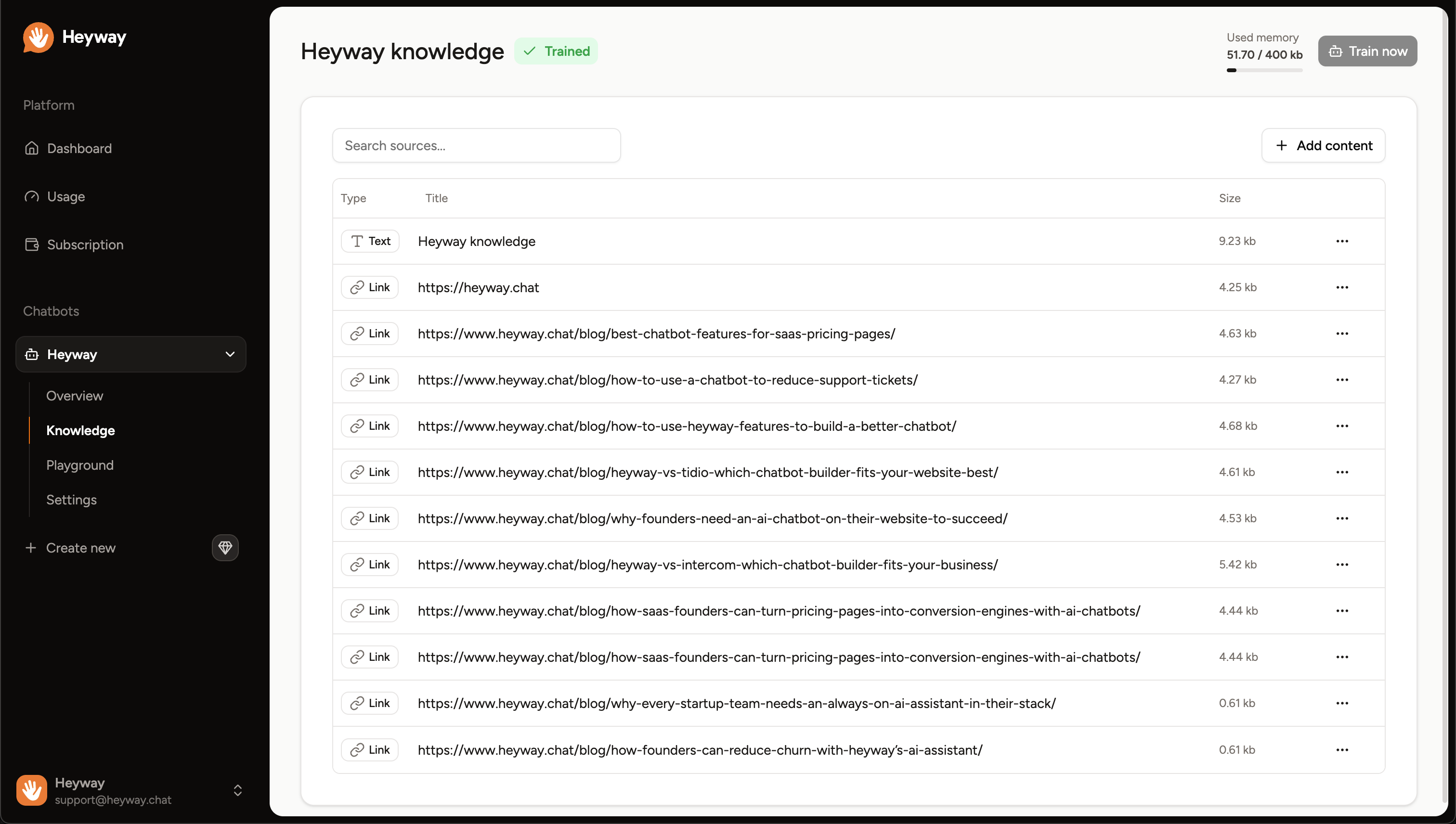
Task: Click the 51.70 / 400 kb memory text
Action: click(x=1265, y=55)
